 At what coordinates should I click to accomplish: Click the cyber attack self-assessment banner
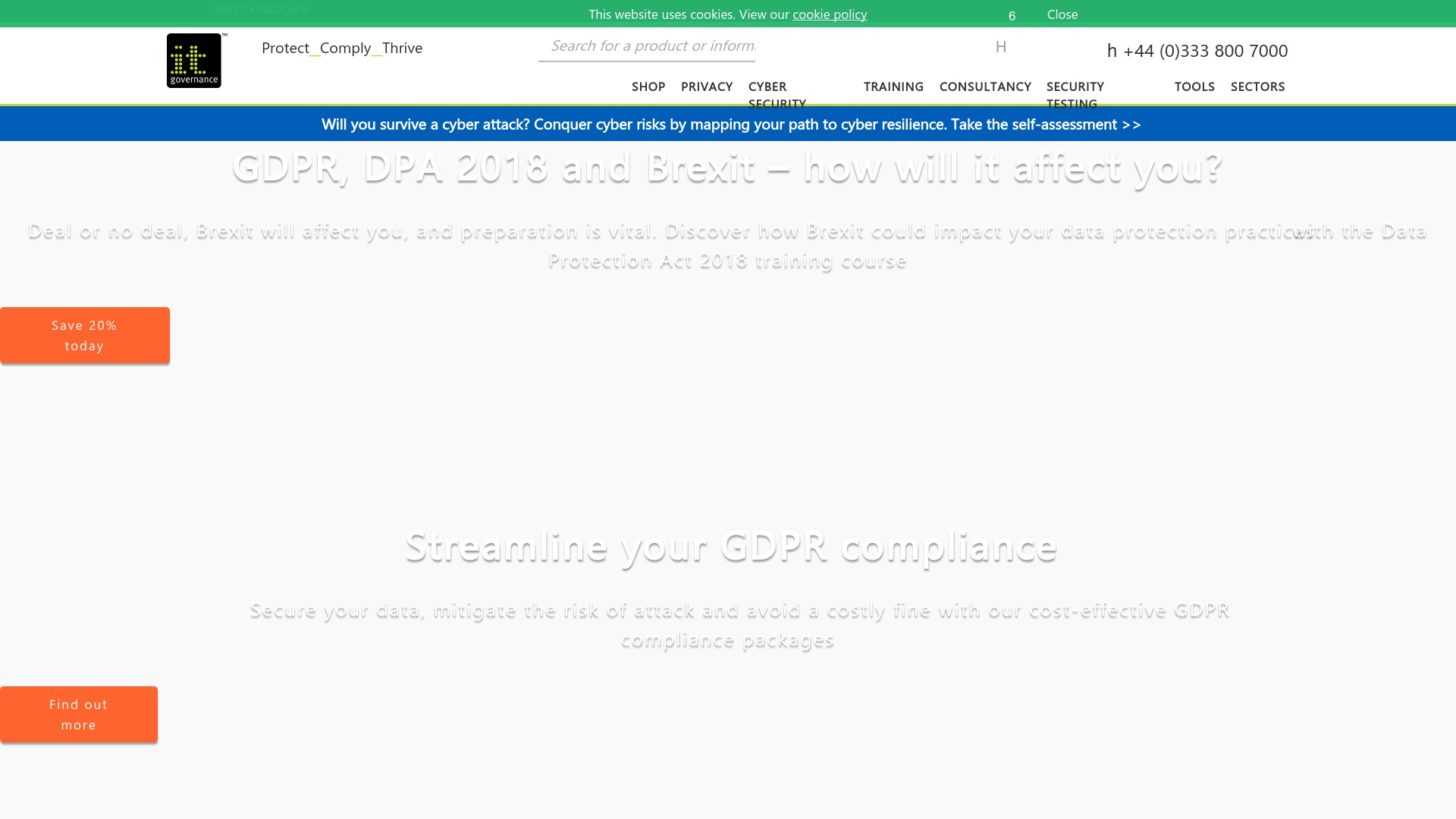pyautogui.click(x=731, y=124)
